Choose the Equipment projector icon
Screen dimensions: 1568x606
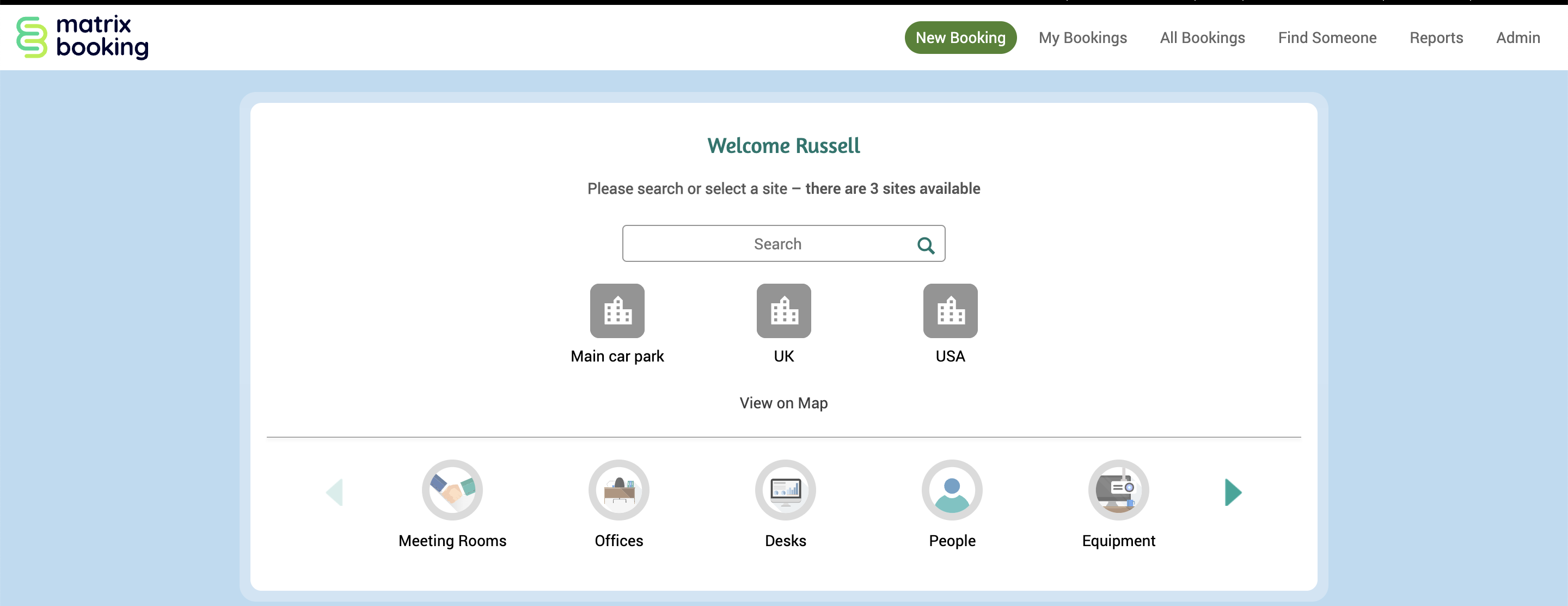pyautogui.click(x=1118, y=490)
